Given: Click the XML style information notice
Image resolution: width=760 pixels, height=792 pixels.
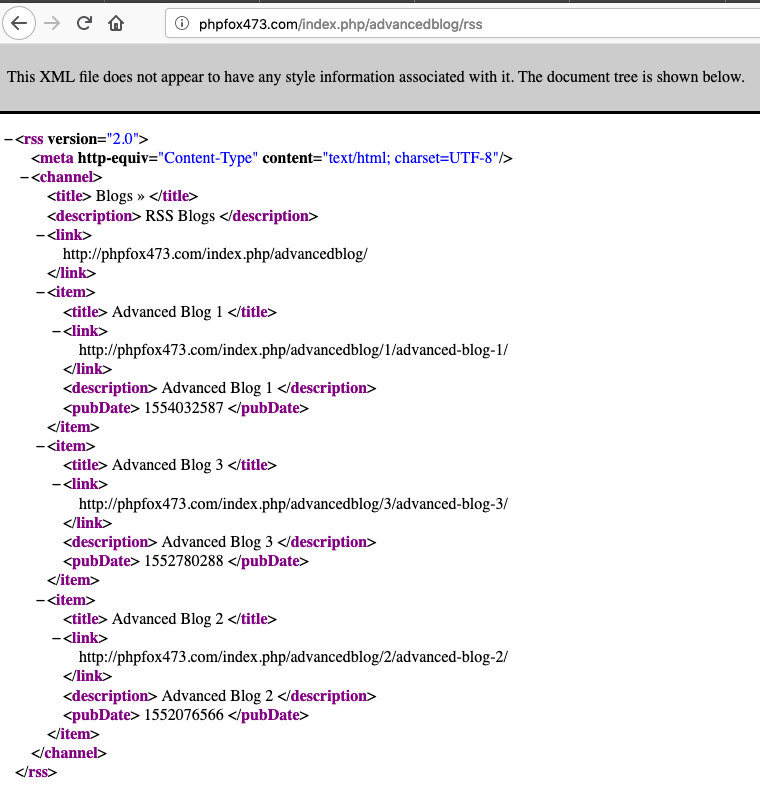Looking at the screenshot, I should [x=375, y=77].
